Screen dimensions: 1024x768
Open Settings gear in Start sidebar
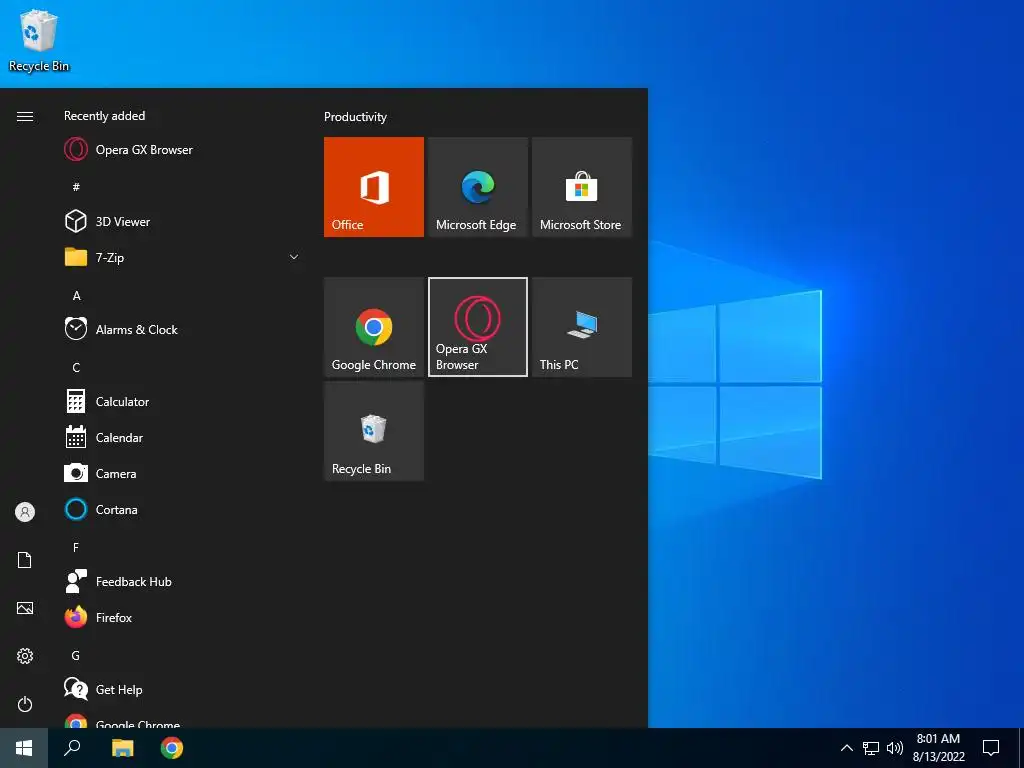tap(25, 656)
